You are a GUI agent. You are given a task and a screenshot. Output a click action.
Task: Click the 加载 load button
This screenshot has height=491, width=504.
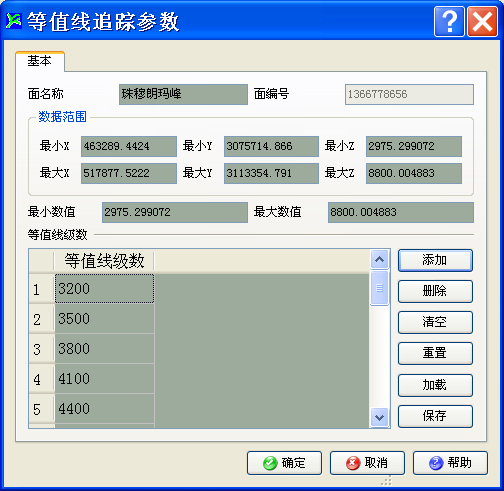[x=435, y=385]
